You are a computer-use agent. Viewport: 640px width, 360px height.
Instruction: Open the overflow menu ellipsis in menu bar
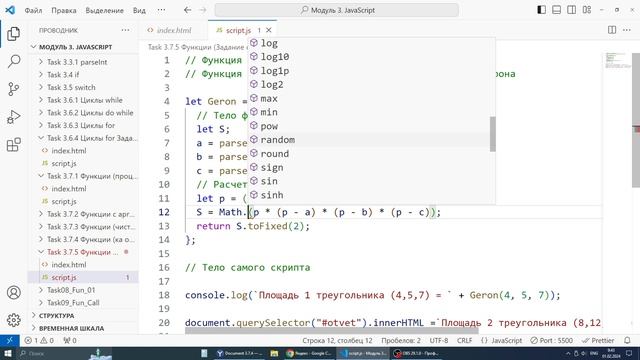[162, 10]
